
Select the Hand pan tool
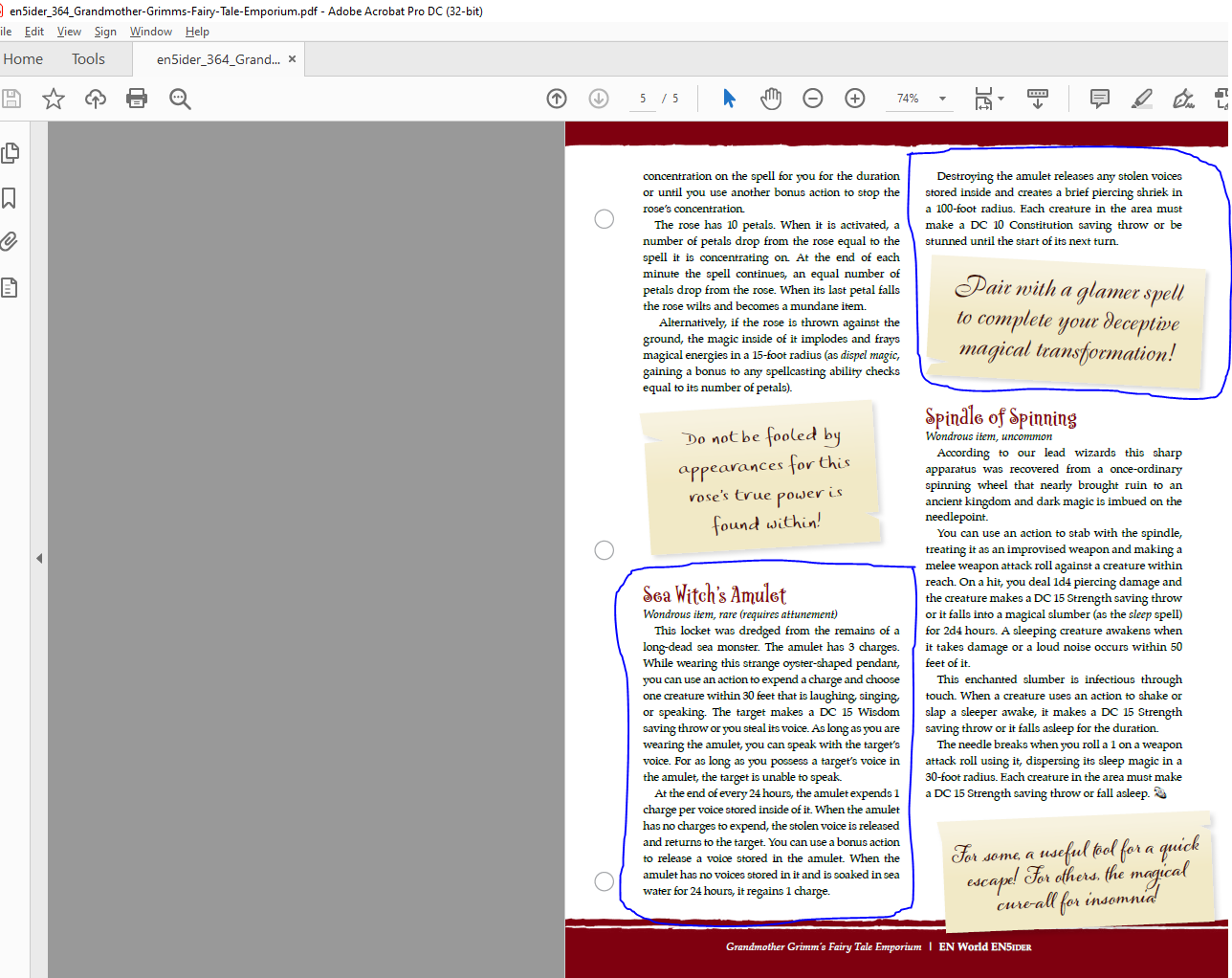(x=771, y=99)
